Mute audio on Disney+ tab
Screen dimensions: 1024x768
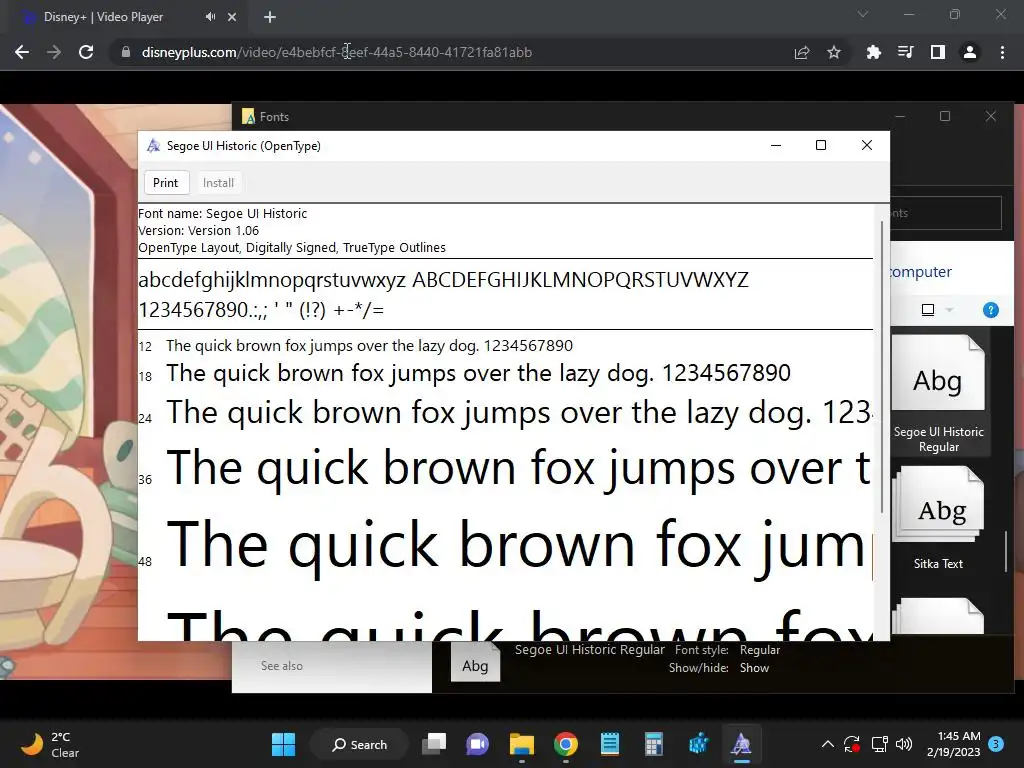[210, 17]
